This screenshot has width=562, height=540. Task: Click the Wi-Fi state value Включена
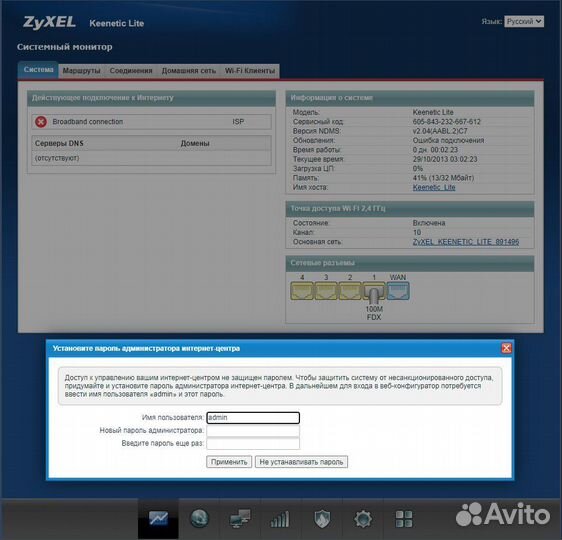point(429,223)
